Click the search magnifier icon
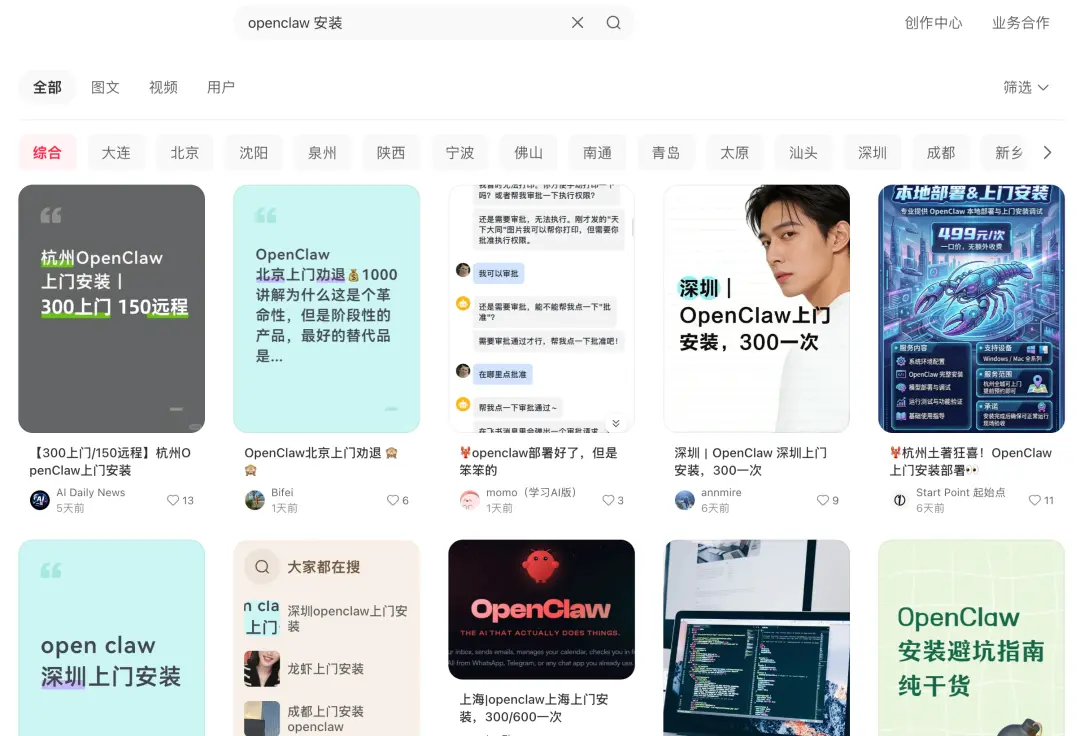Image resolution: width=1080 pixels, height=736 pixels. [613, 22]
